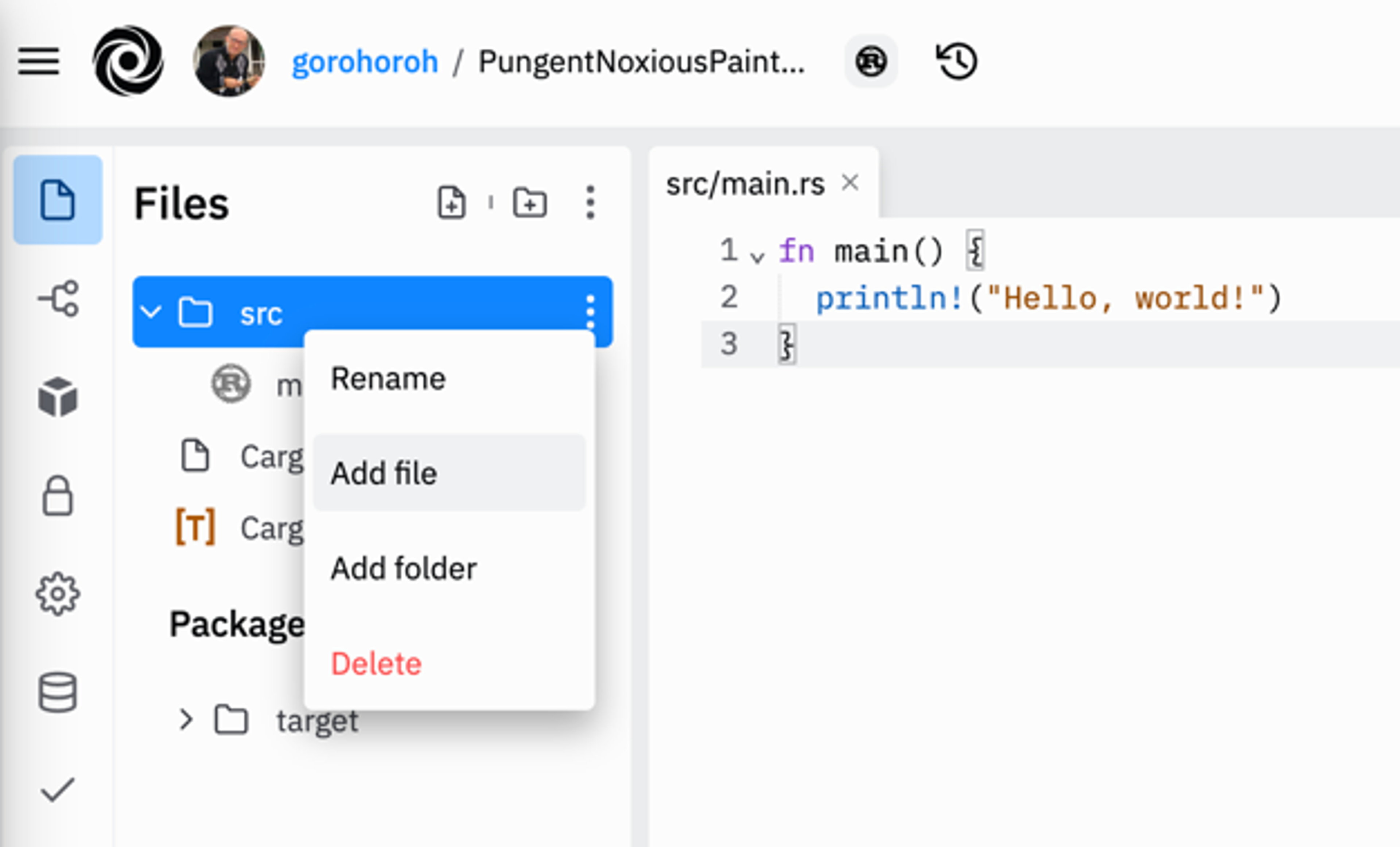Open the Secrets lock sidebar icon
The width and height of the screenshot is (1400, 847).
coord(57,495)
